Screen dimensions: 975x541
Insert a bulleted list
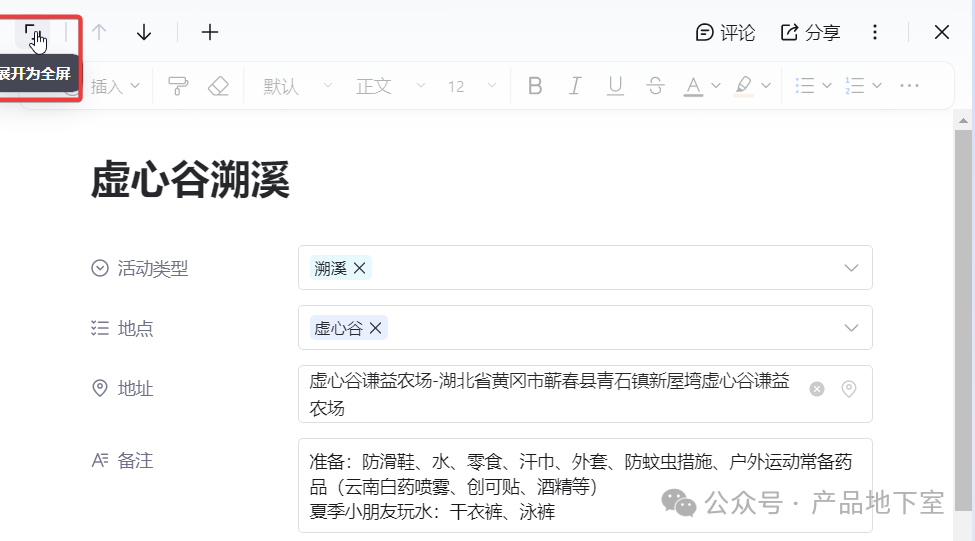click(805, 86)
